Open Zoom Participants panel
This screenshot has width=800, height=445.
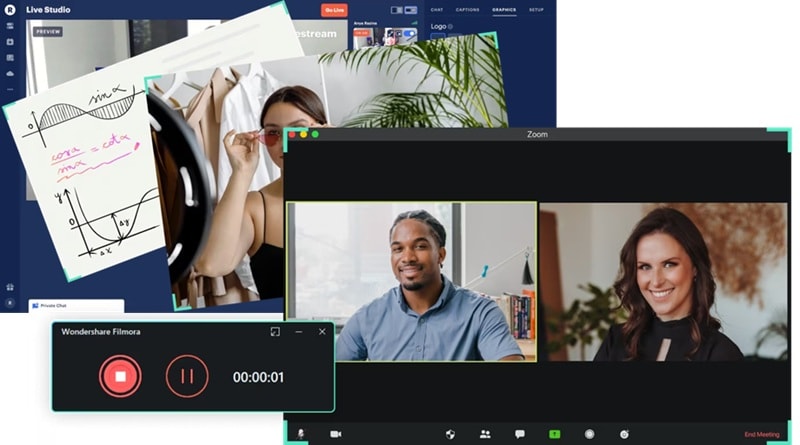pyautogui.click(x=485, y=434)
